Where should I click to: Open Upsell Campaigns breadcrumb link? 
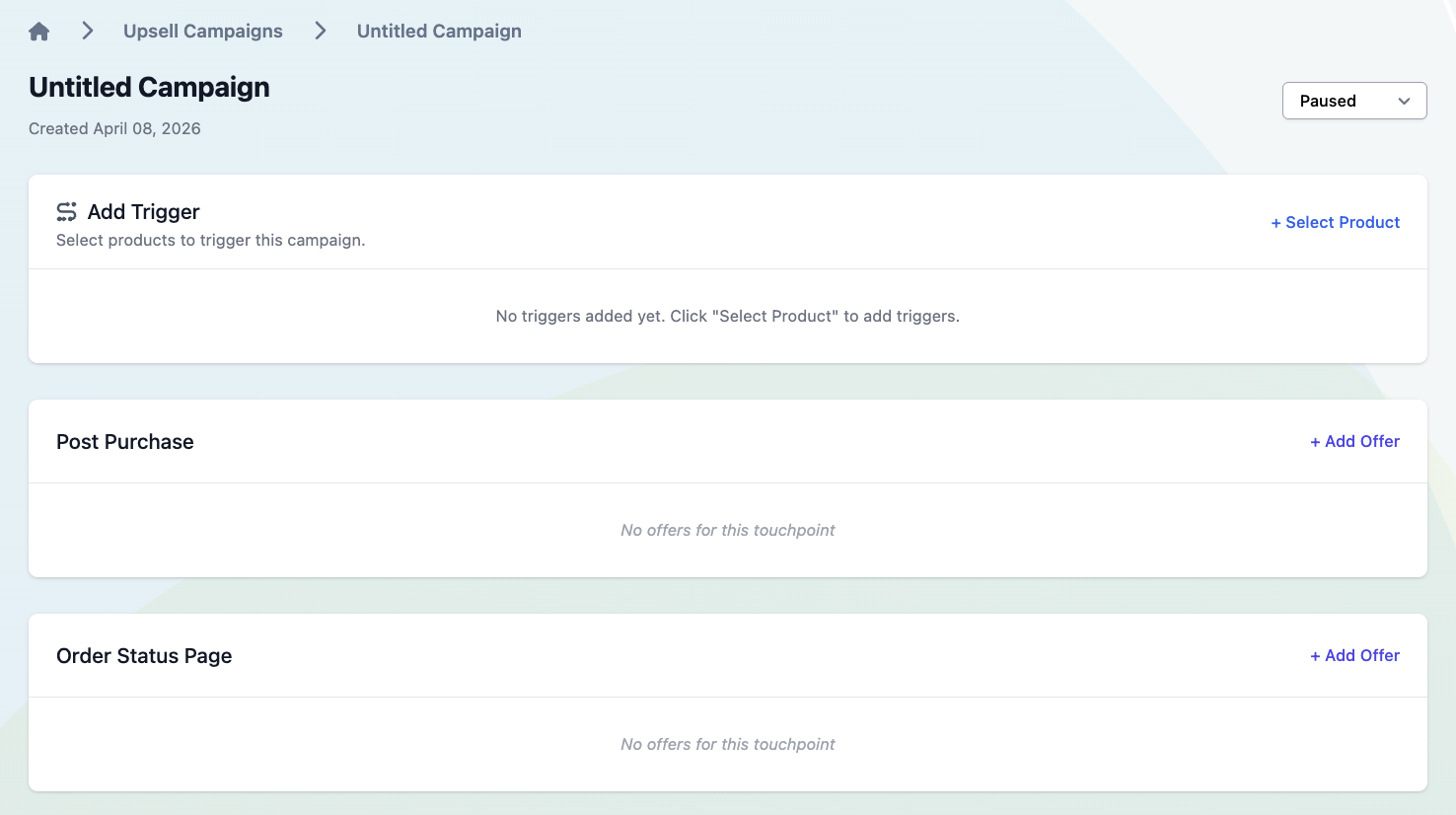203,32
